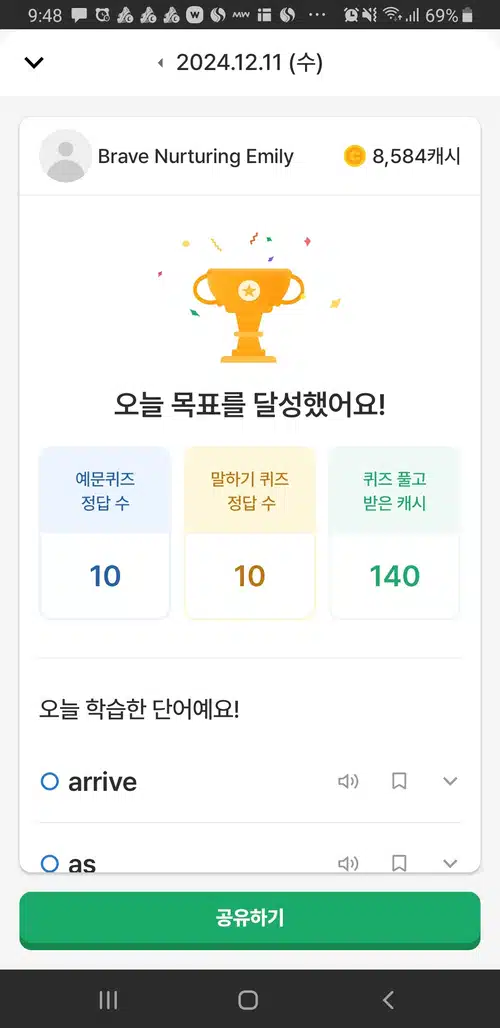
Task: Bookmark the word arrive
Action: click(399, 781)
